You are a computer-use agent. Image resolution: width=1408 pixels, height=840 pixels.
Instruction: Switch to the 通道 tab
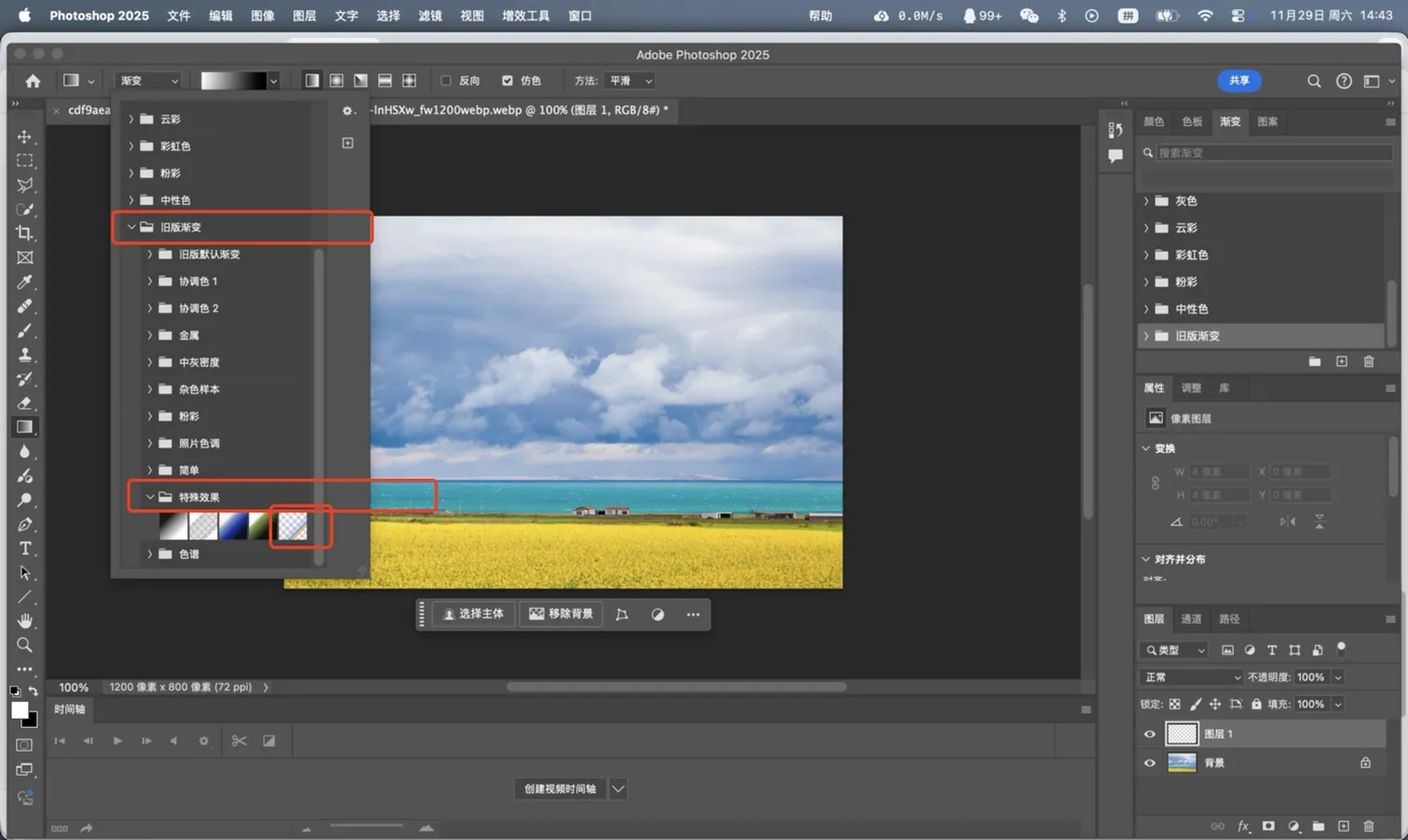click(1191, 619)
